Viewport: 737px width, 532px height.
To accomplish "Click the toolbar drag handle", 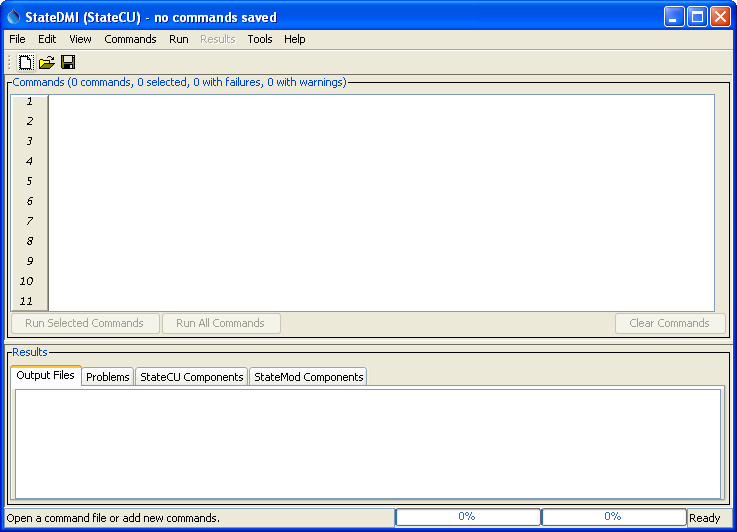I will (9, 62).
